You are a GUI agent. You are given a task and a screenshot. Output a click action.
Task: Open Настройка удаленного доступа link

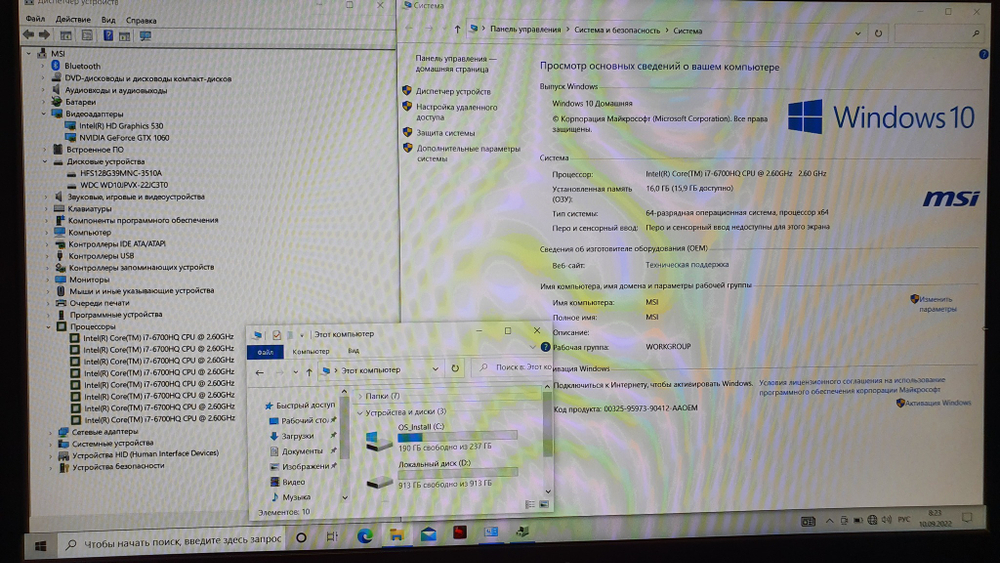456,112
